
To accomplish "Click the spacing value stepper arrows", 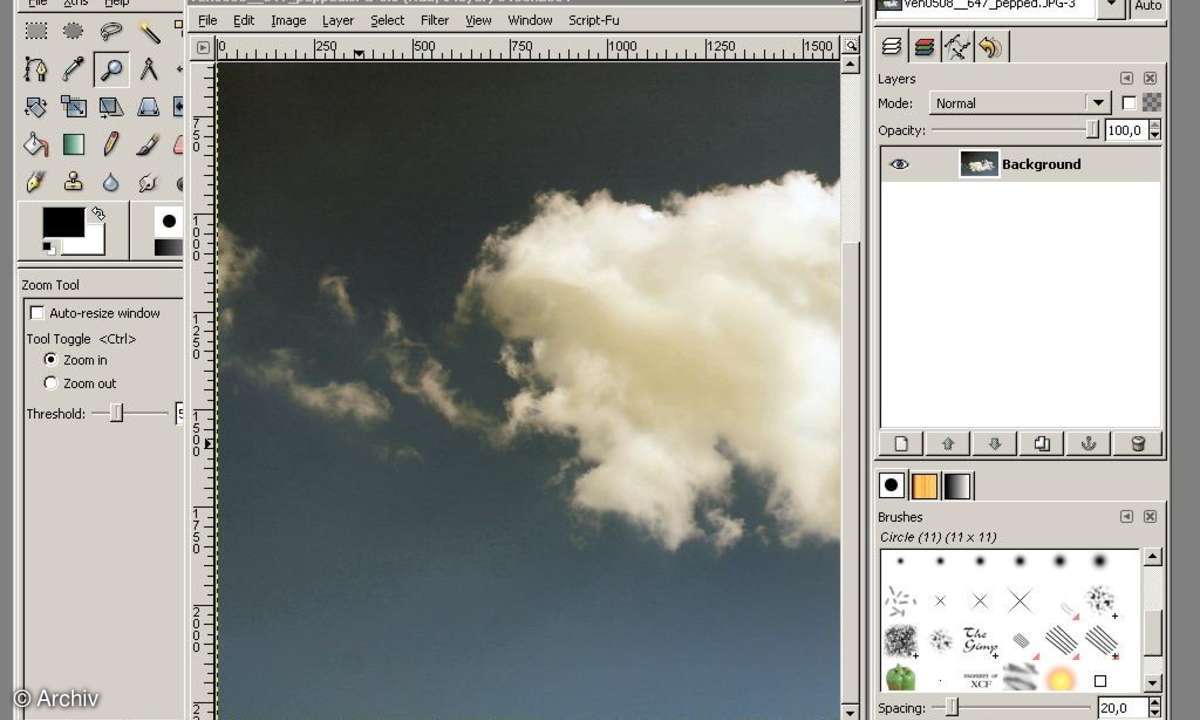I will (x=1155, y=708).
